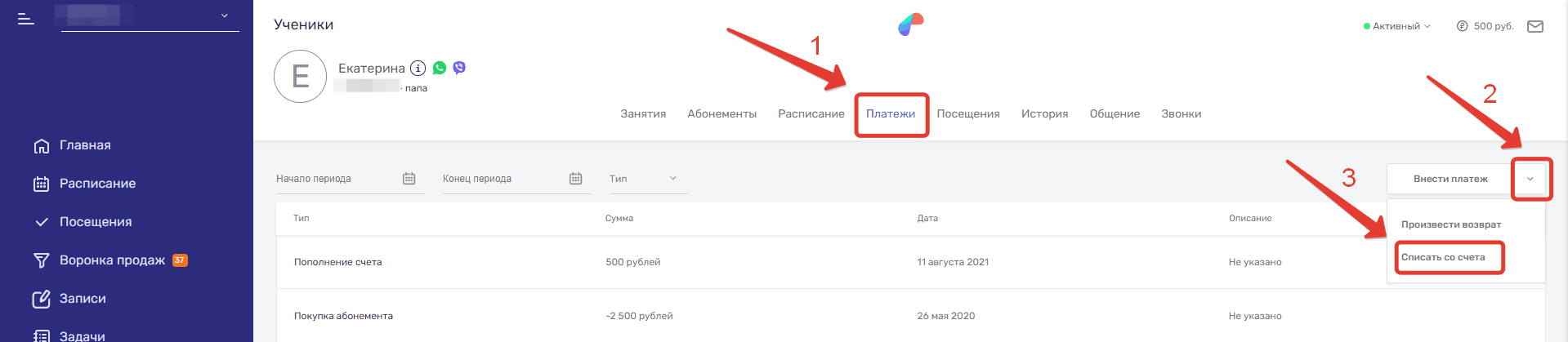Open the Активный status dropdown

click(x=1397, y=26)
